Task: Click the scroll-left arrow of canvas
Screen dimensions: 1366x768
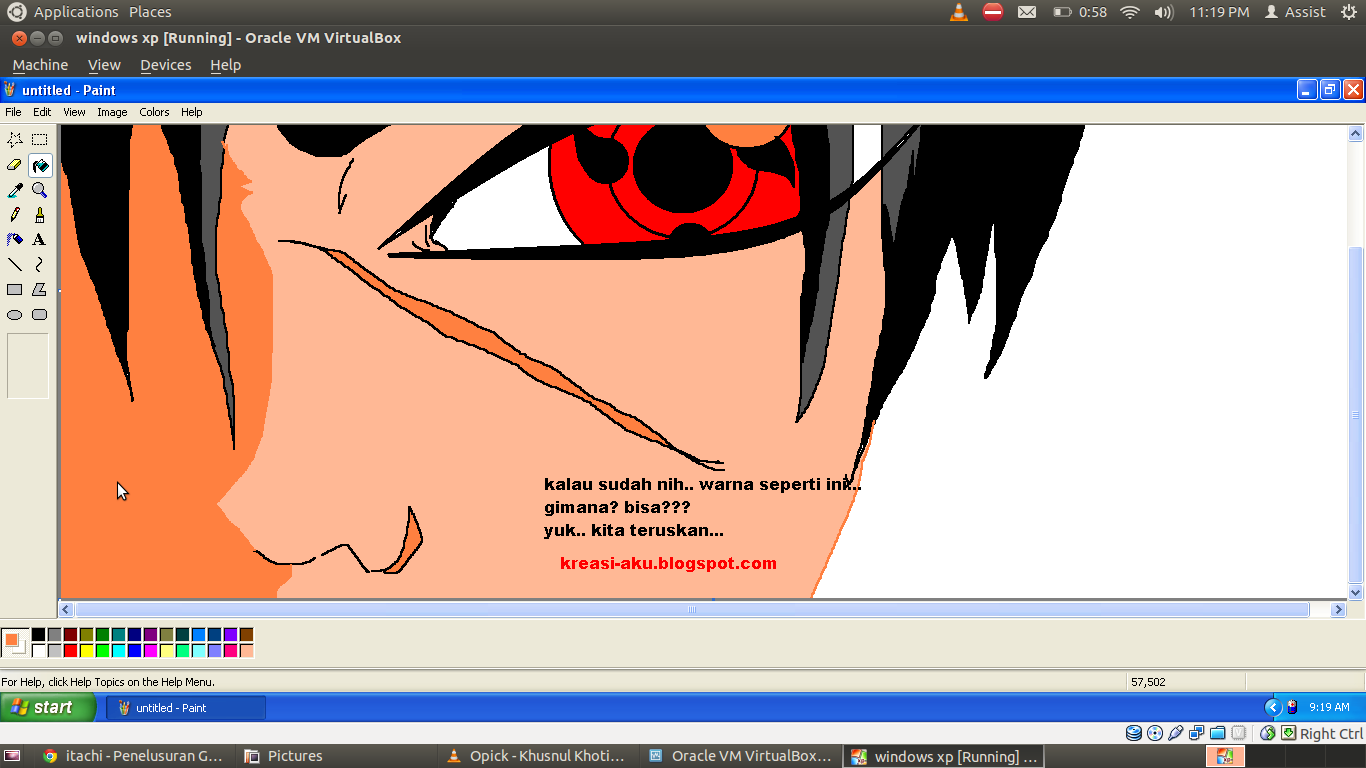Action: (67, 610)
